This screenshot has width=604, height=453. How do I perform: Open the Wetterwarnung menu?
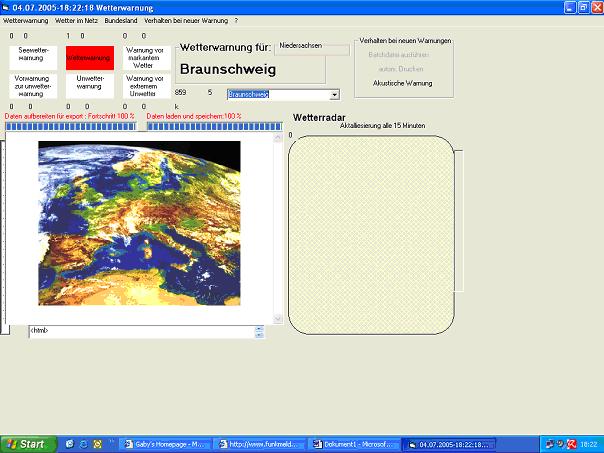coord(25,20)
